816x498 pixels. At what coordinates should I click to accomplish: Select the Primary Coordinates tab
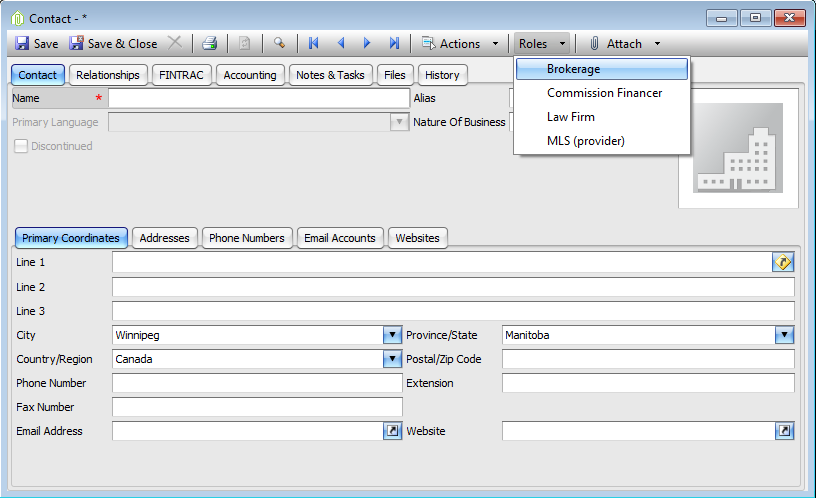71,238
